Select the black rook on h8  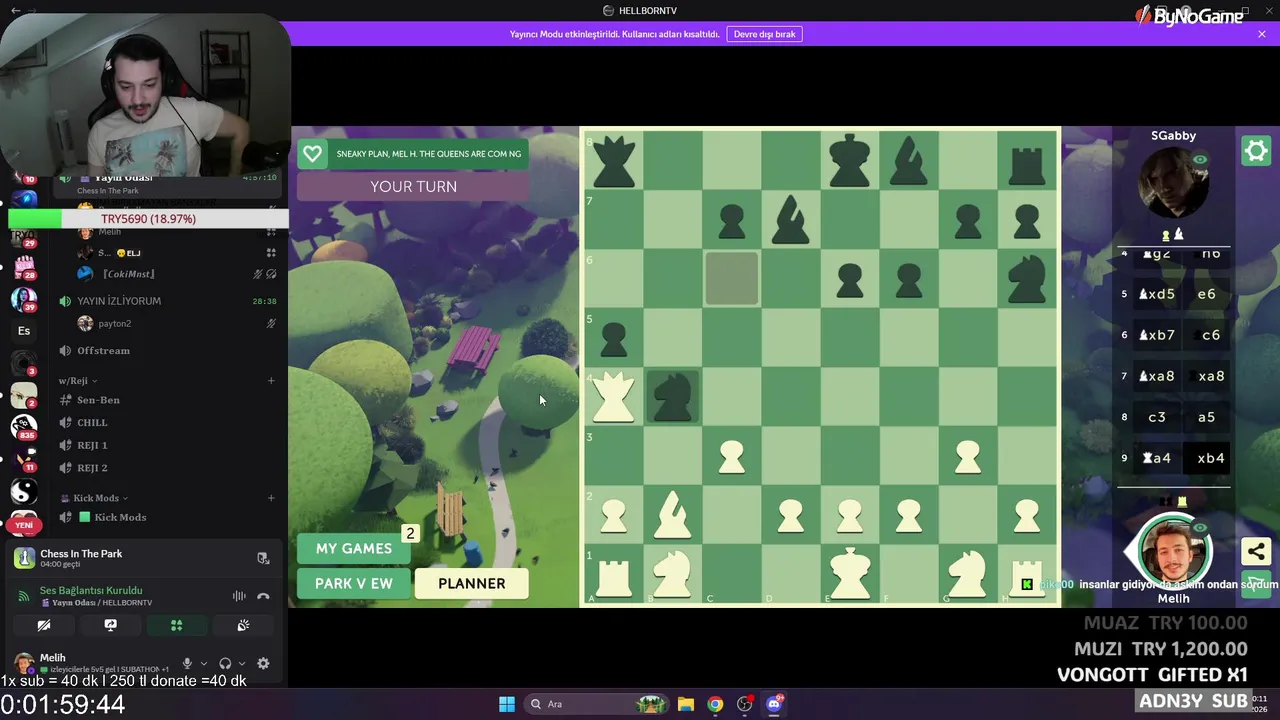1026,165
